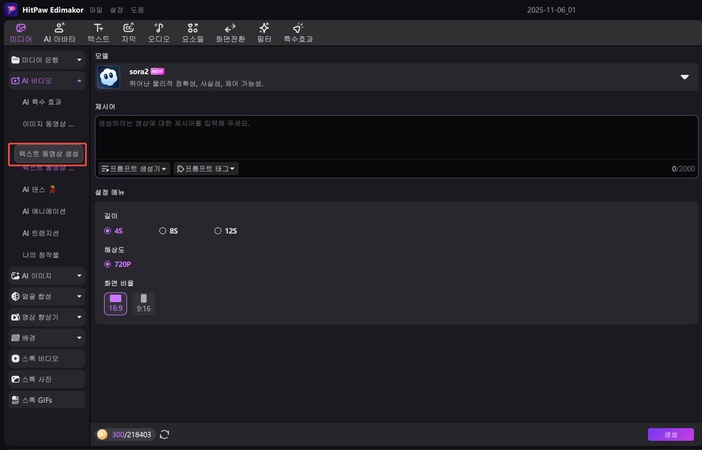Image resolution: width=702 pixels, height=450 pixels.
Task: Select the 4S length option
Action: point(113,231)
